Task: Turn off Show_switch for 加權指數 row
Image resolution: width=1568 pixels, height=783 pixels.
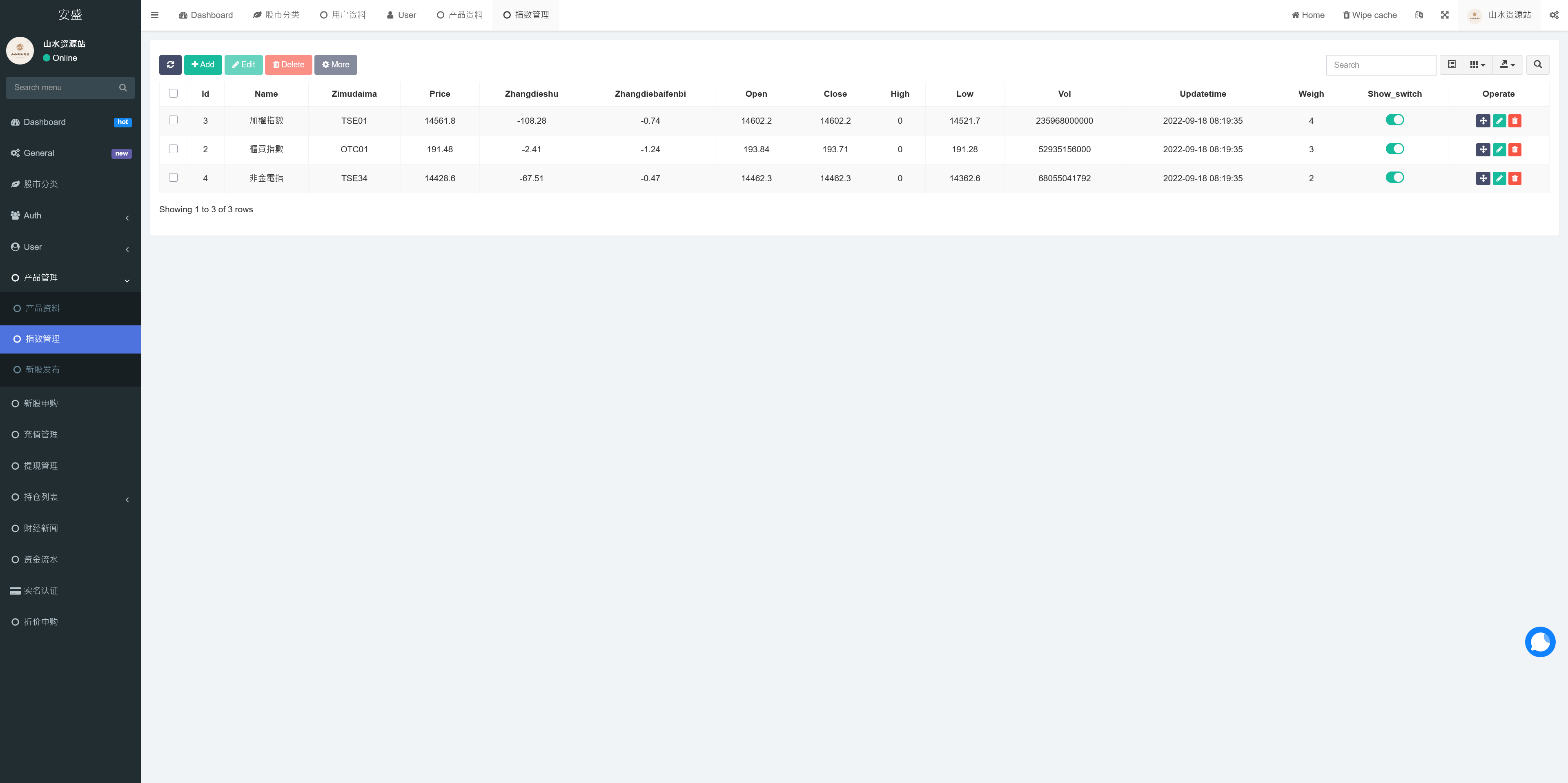Action: pyautogui.click(x=1394, y=120)
